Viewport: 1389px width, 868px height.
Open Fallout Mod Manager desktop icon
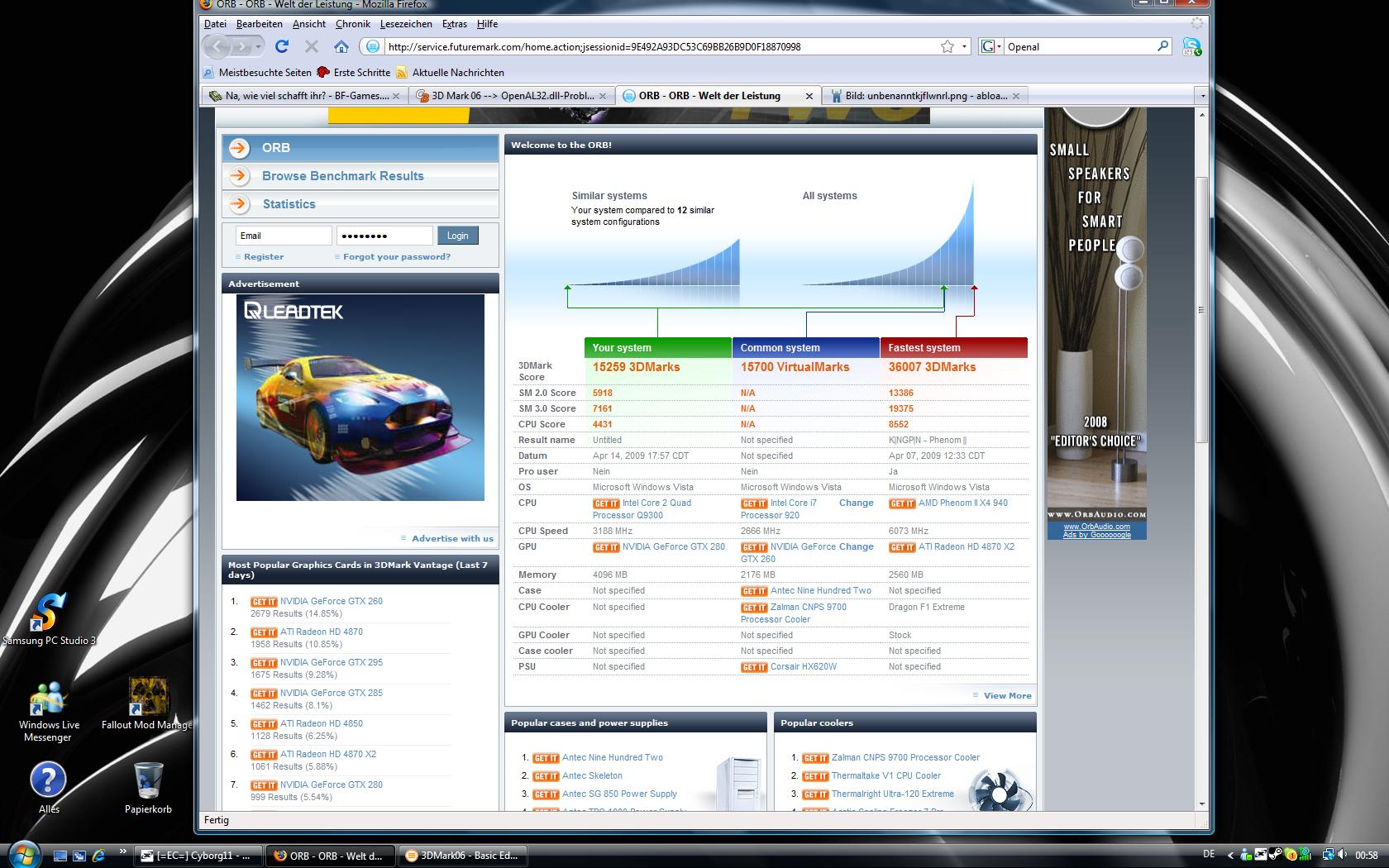click(x=147, y=704)
